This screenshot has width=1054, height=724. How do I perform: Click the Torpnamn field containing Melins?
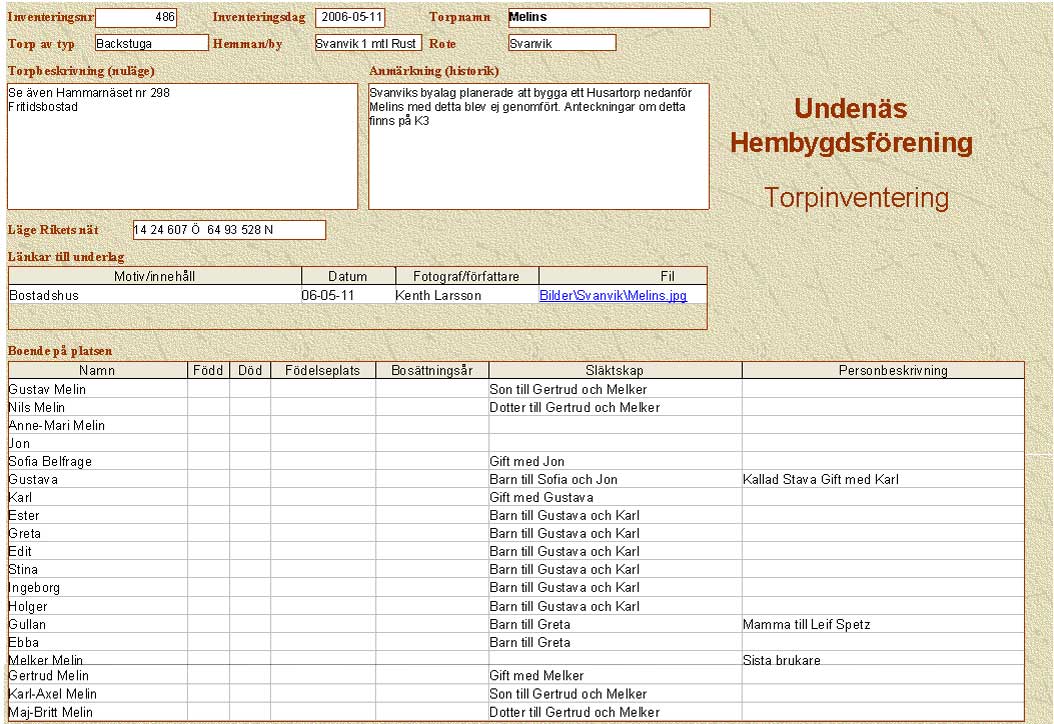(608, 17)
